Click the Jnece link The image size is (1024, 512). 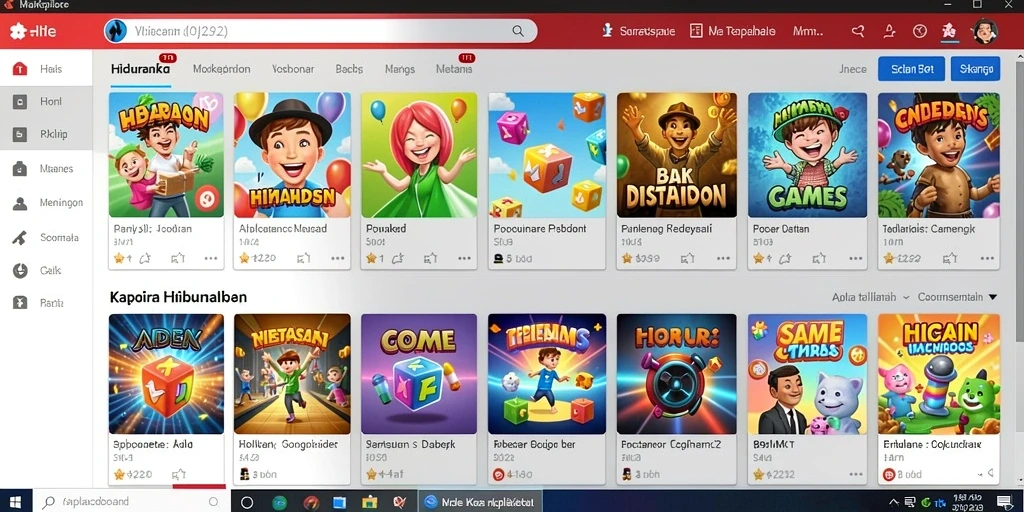[853, 69]
